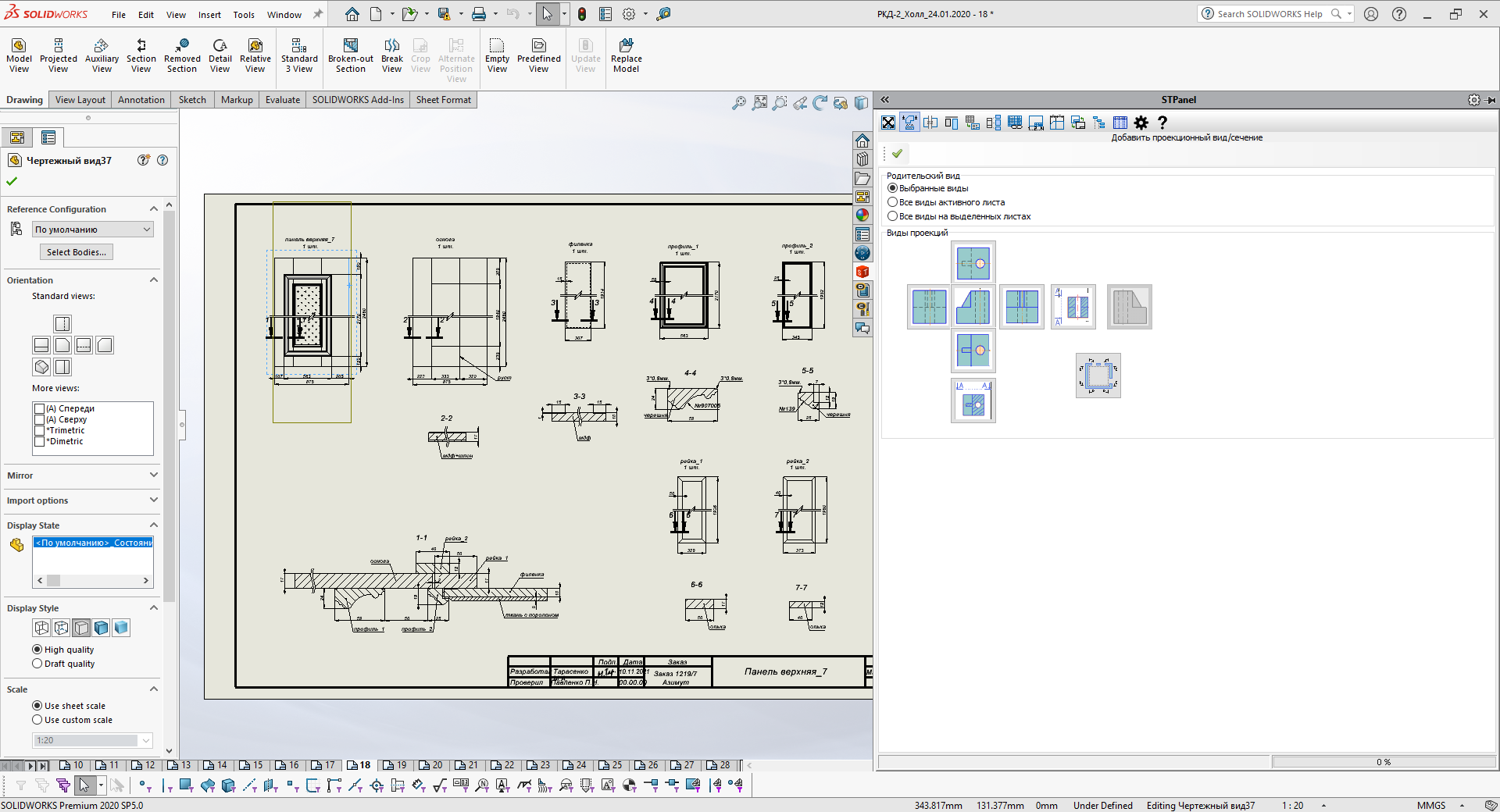
Task: Click the Model View tool
Action: pyautogui.click(x=19, y=55)
